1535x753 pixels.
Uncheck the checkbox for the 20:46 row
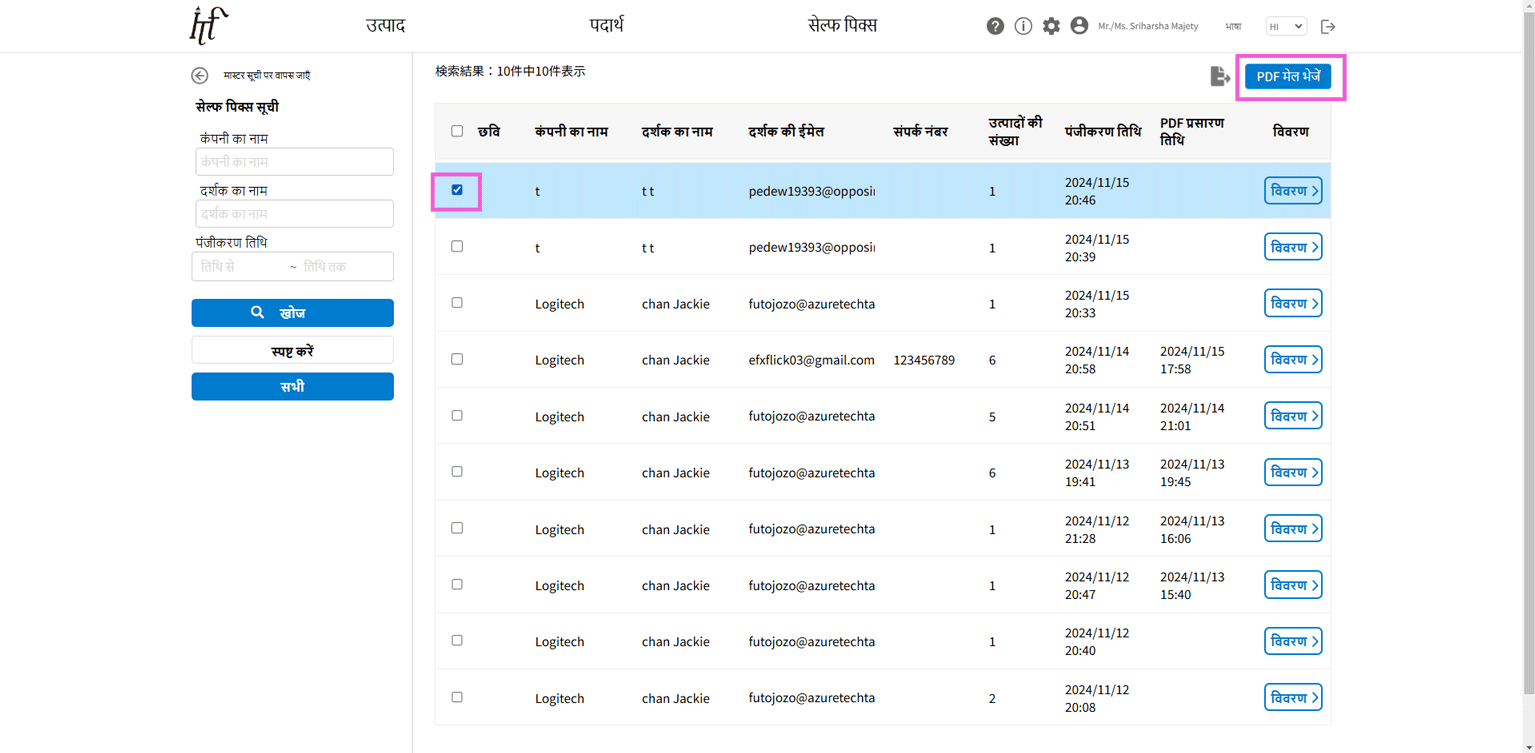click(457, 190)
